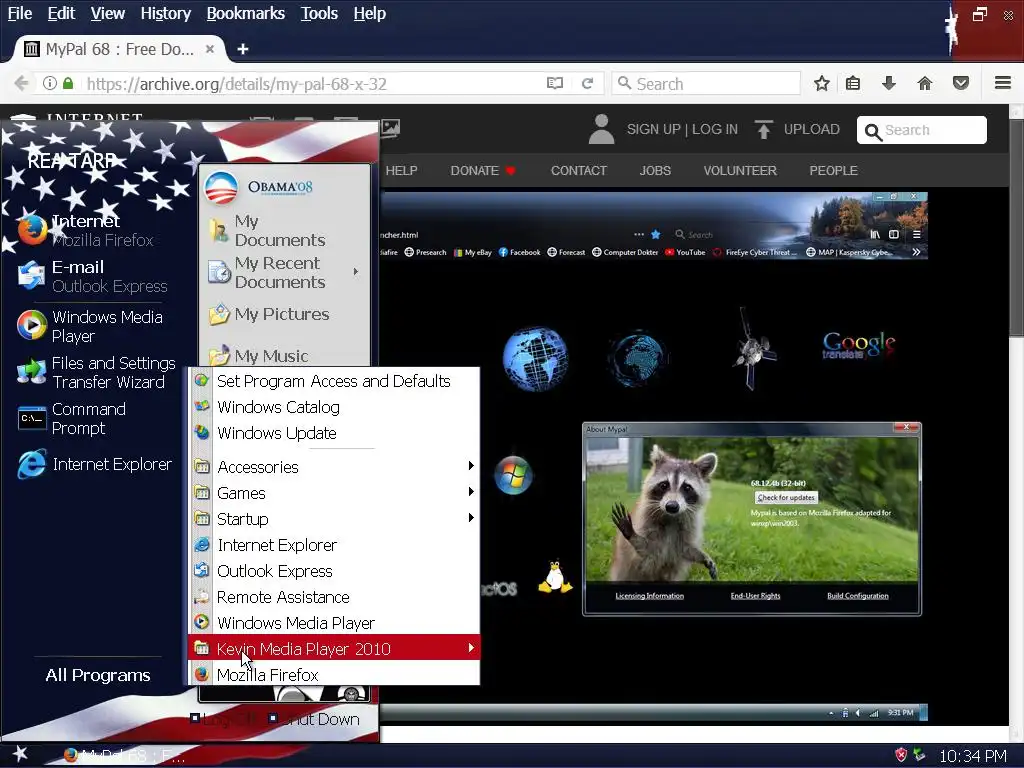
Task: Open the PEOPLE link
Action: (x=833, y=170)
